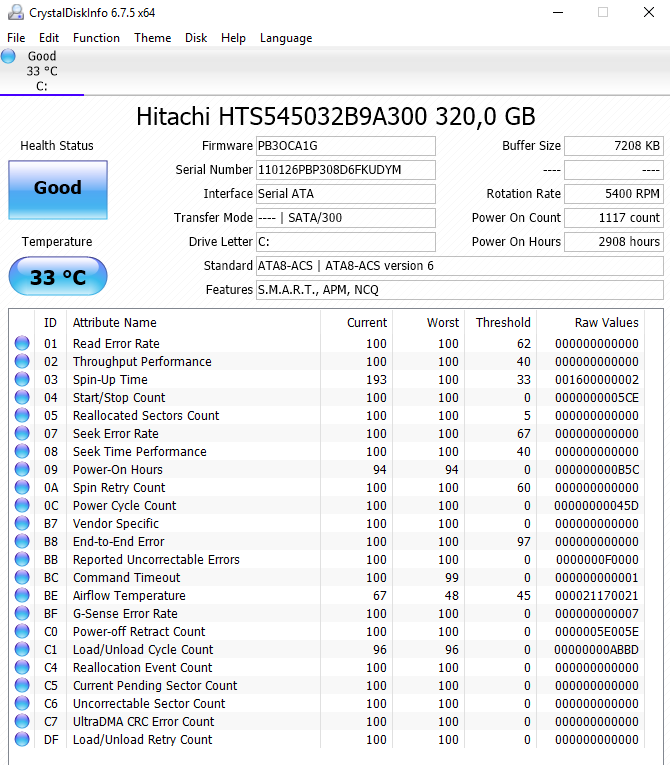Click the status orb for Reallocated Sectors Count
The width and height of the screenshot is (670, 765).
pos(22,416)
